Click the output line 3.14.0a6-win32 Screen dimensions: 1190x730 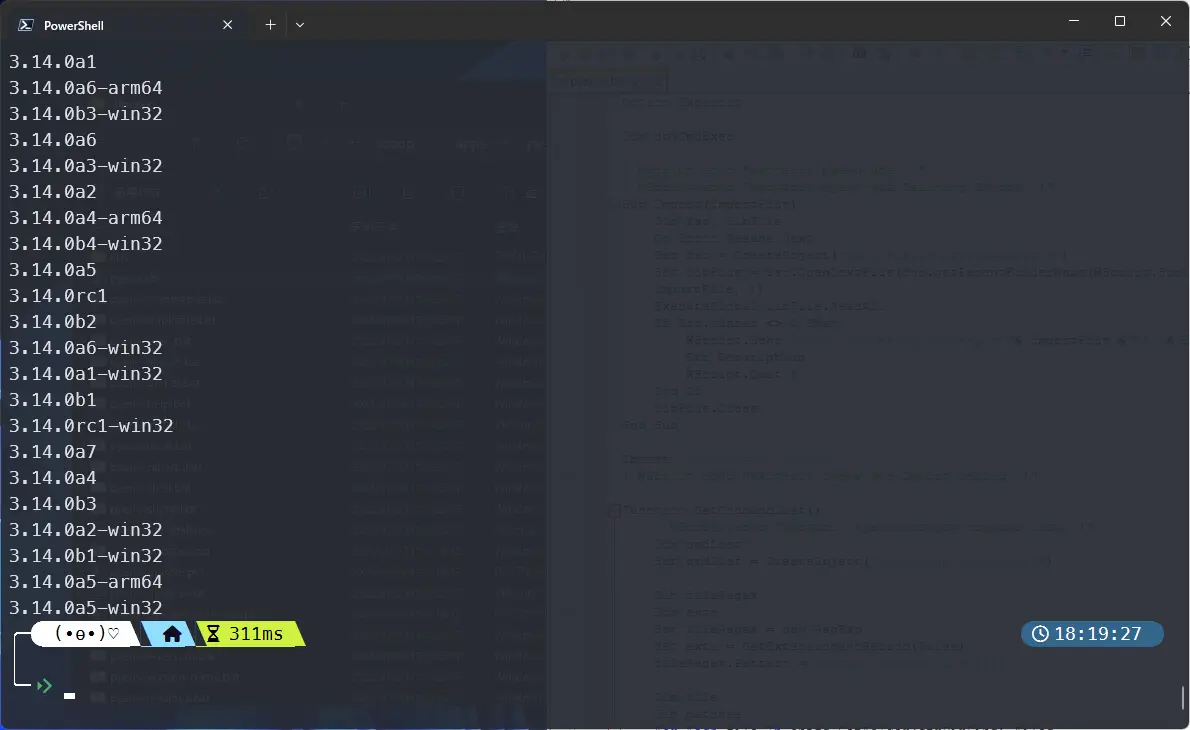pos(86,348)
